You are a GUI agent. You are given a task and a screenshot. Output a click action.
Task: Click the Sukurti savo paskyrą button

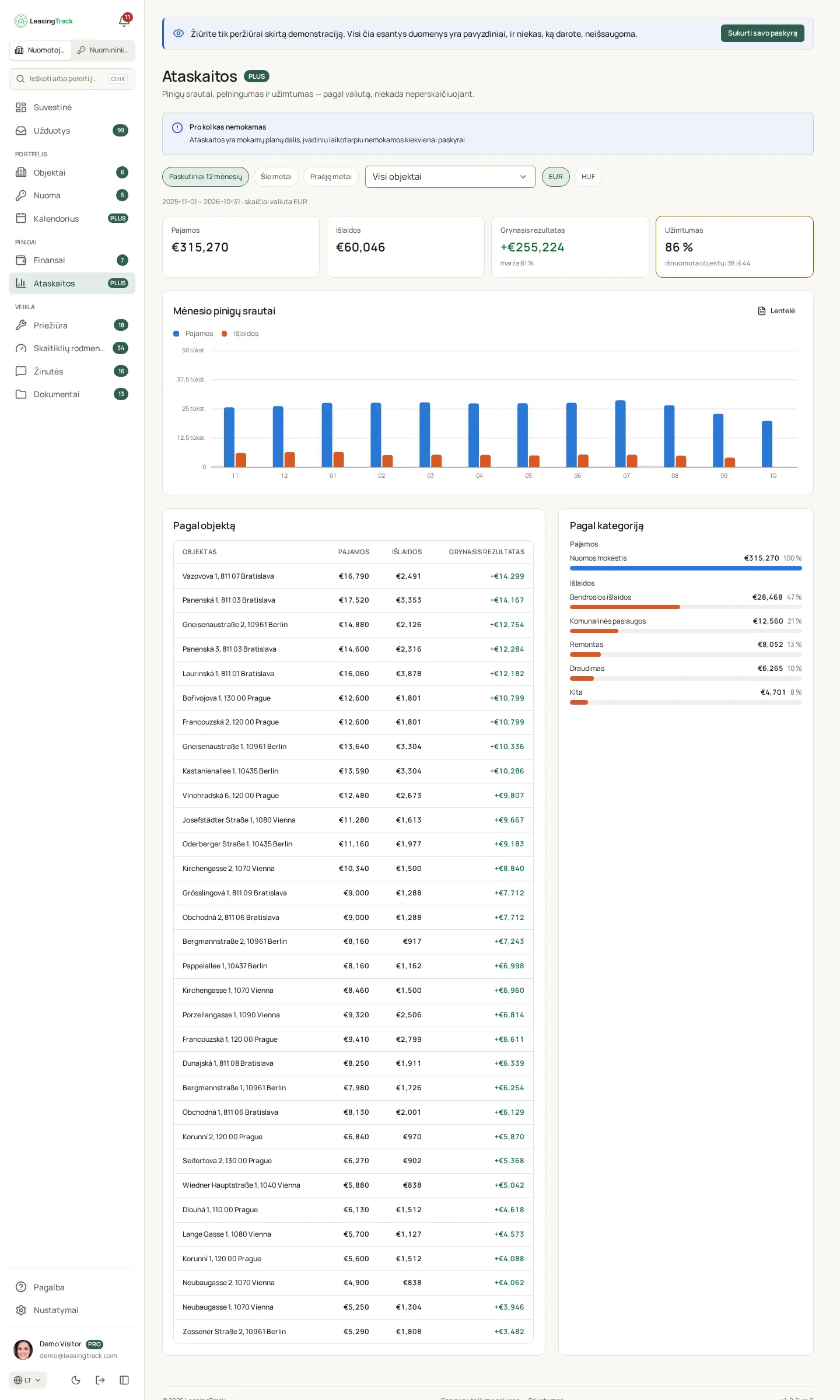click(762, 33)
